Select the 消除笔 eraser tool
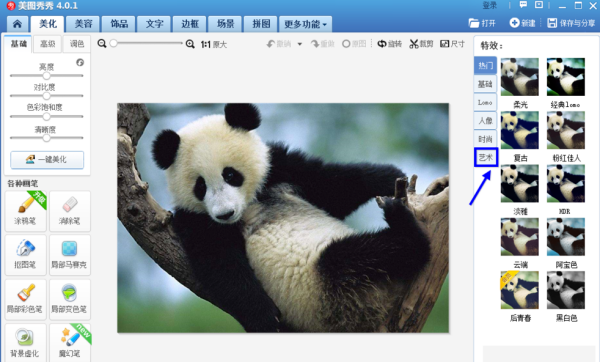This screenshot has height=362, width=600. click(70, 211)
